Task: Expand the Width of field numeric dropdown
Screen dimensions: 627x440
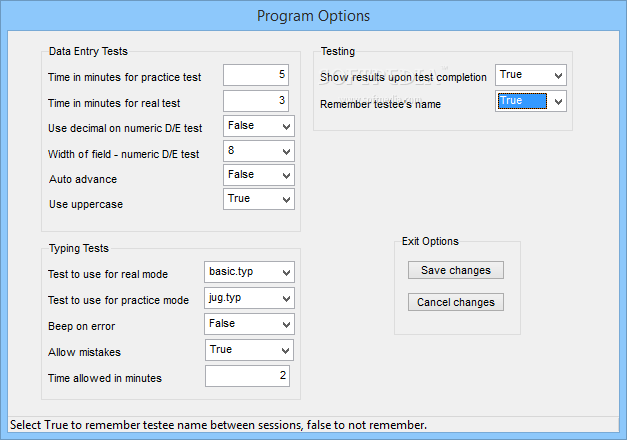Action: tap(259, 151)
